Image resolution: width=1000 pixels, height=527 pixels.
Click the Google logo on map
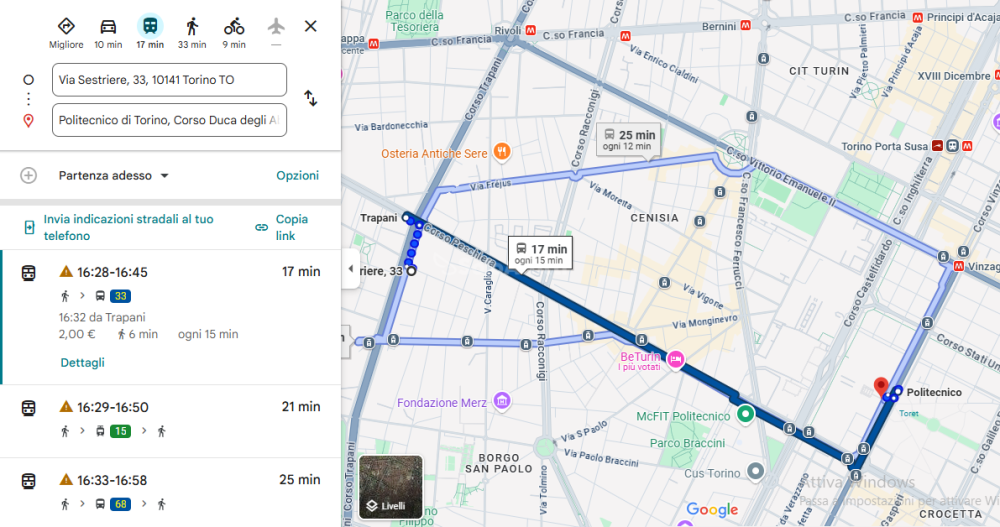(x=712, y=510)
